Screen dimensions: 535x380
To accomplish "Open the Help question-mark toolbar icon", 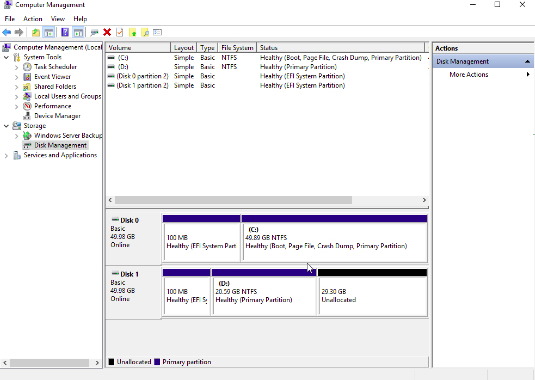I will [65, 32].
